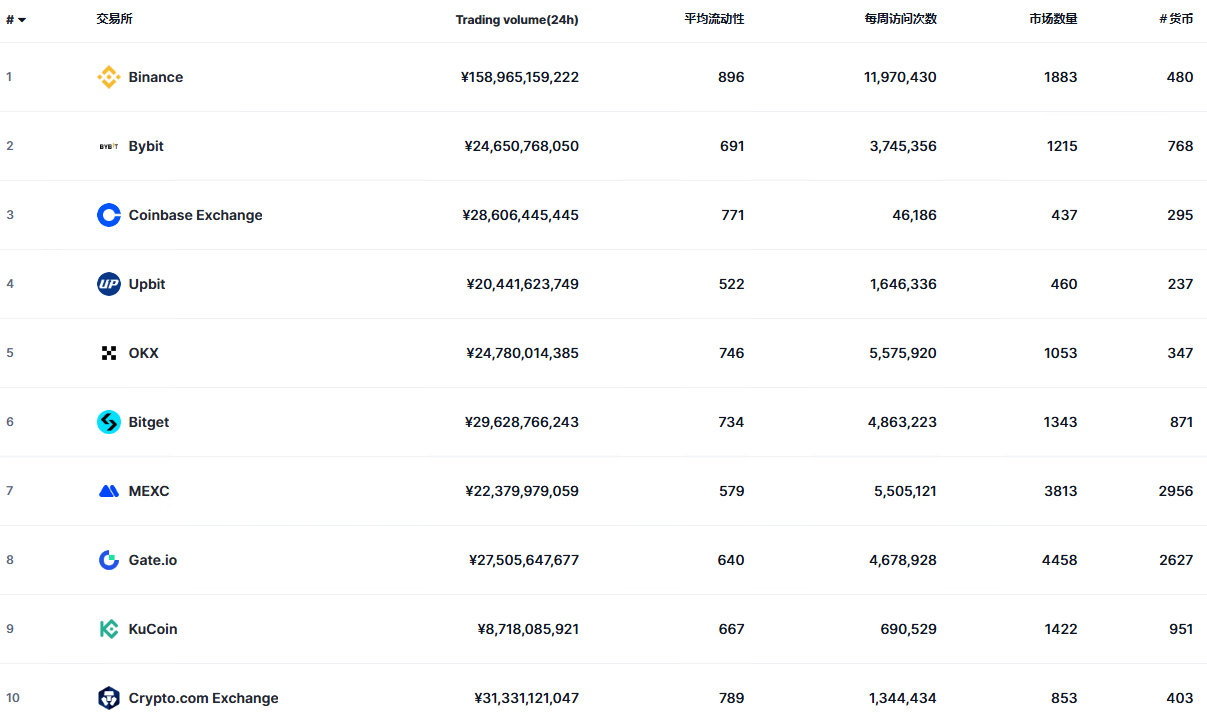This screenshot has height=722, width=1207.
Task: Click the Bitget logo icon
Action: click(108, 422)
